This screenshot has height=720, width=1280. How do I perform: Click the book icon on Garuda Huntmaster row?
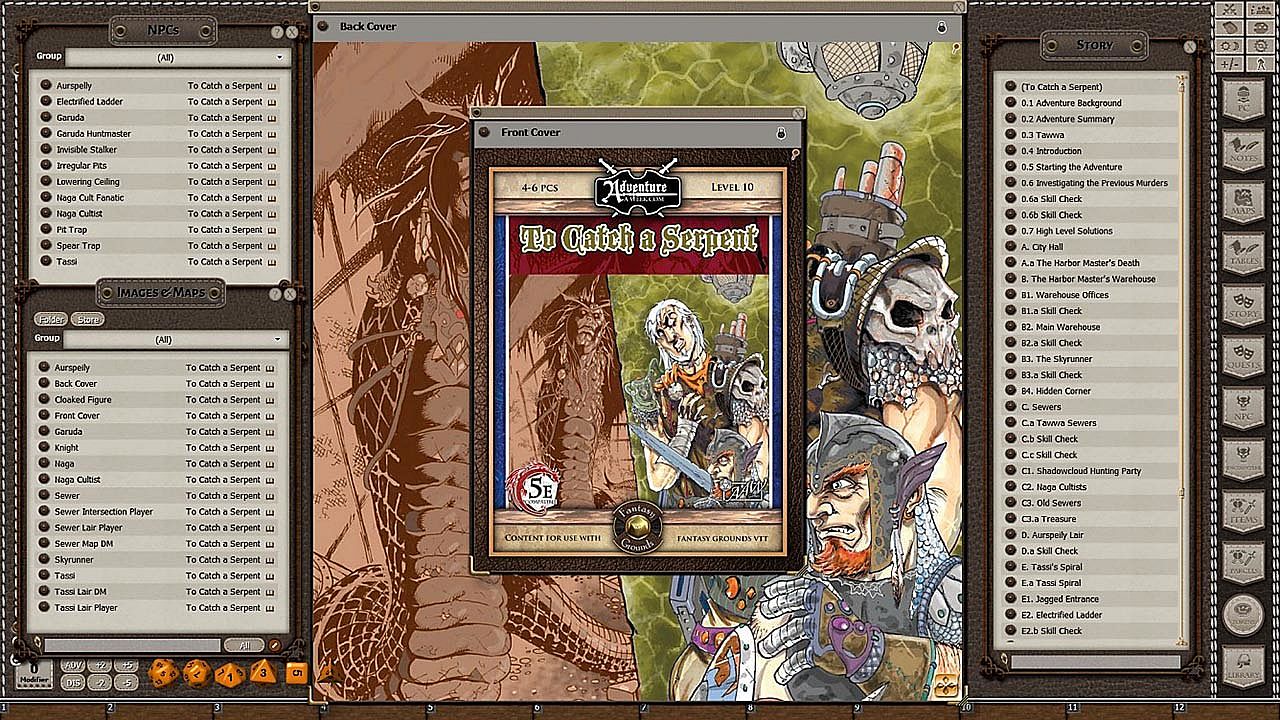click(270, 134)
